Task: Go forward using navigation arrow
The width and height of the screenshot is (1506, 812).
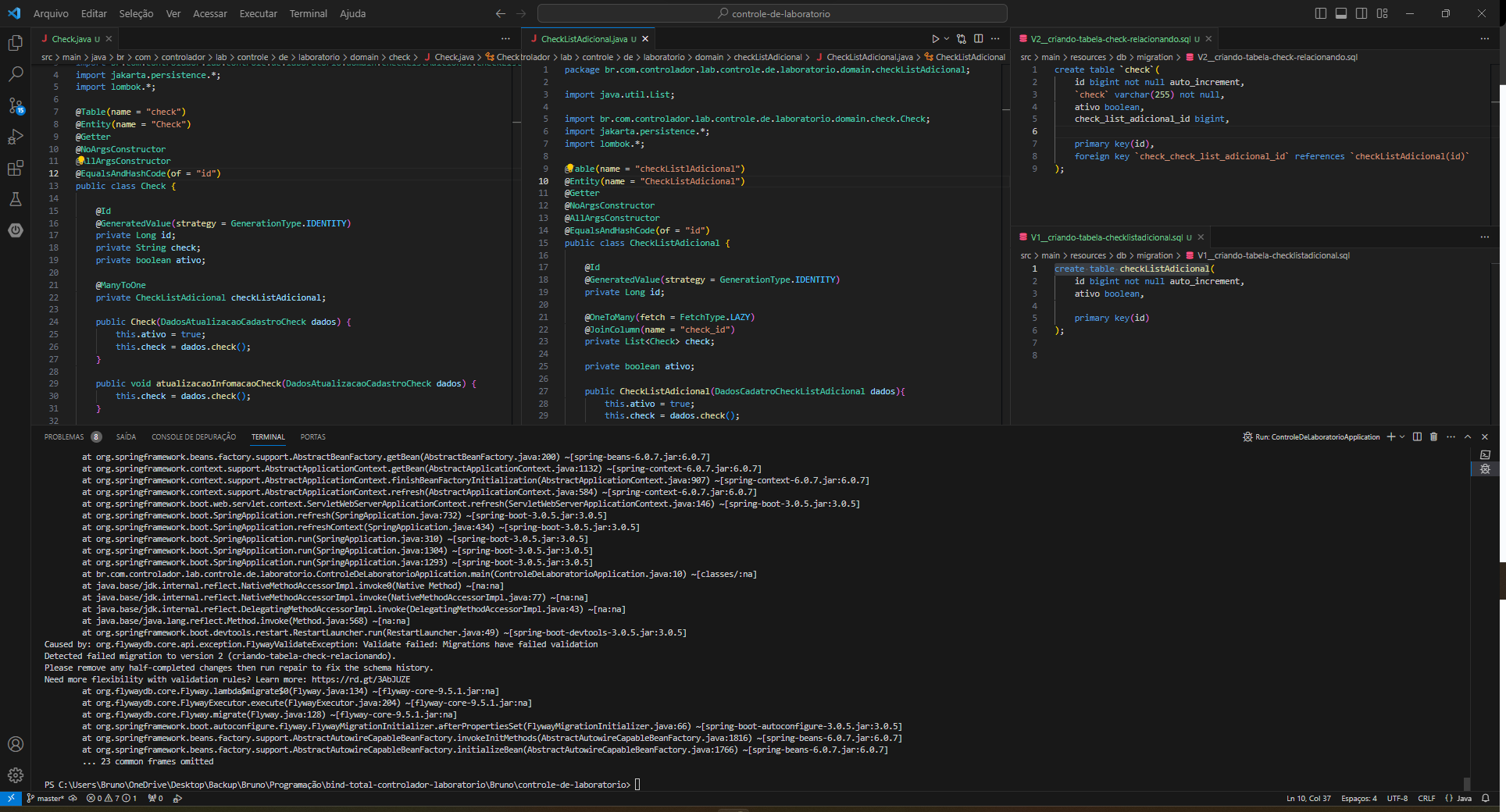Action: pos(521,13)
